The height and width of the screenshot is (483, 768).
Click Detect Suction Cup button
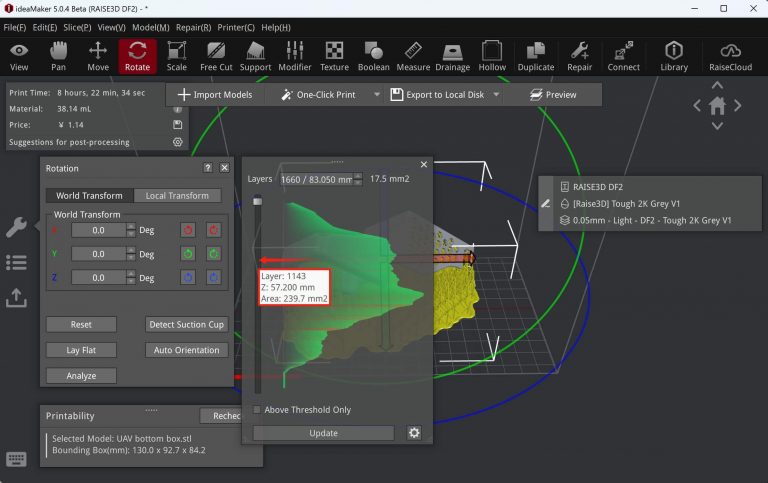click(187, 324)
